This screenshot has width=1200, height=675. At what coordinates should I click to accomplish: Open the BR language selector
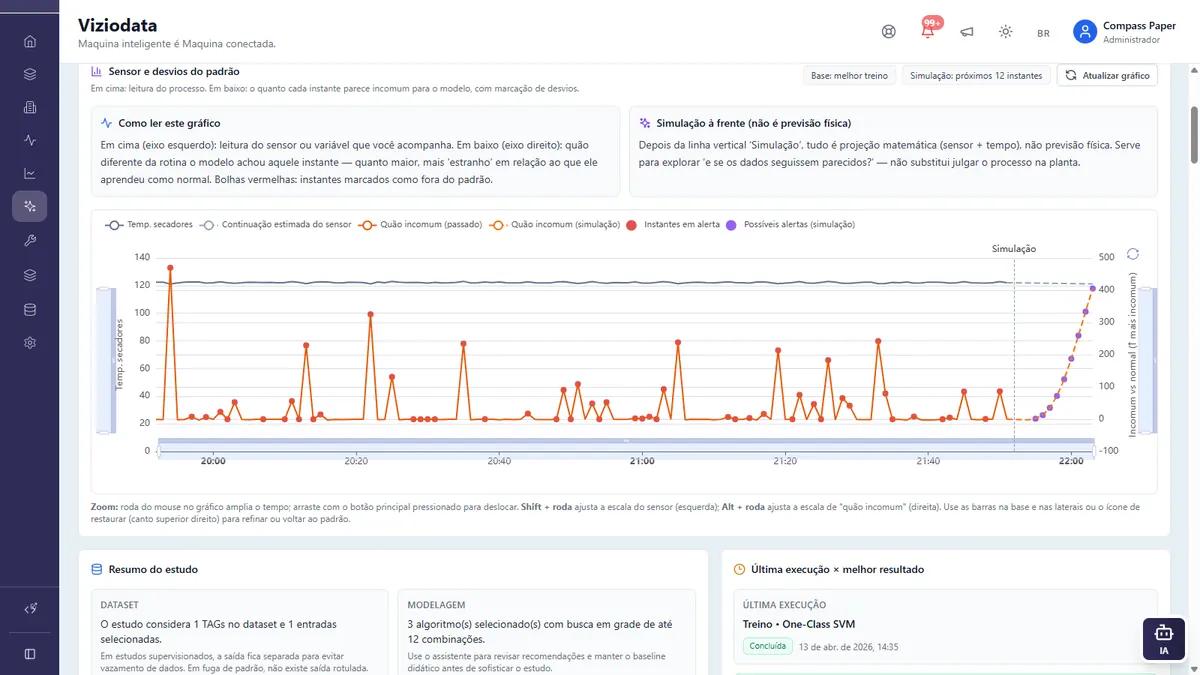(x=1043, y=33)
